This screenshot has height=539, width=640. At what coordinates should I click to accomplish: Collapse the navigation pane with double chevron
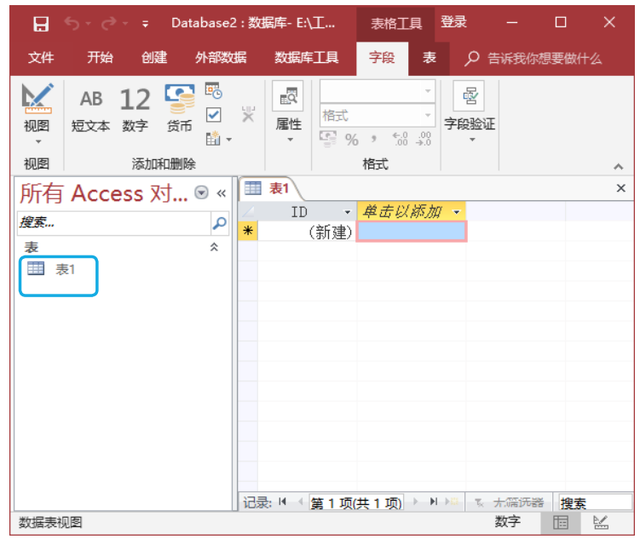(221, 193)
